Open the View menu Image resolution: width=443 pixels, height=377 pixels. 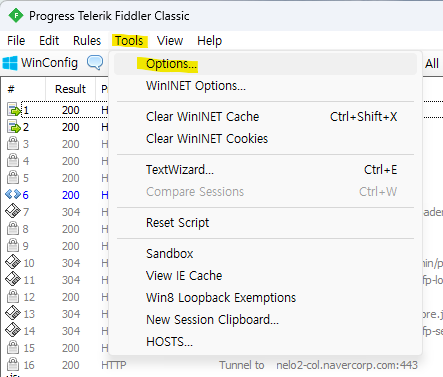click(x=170, y=41)
